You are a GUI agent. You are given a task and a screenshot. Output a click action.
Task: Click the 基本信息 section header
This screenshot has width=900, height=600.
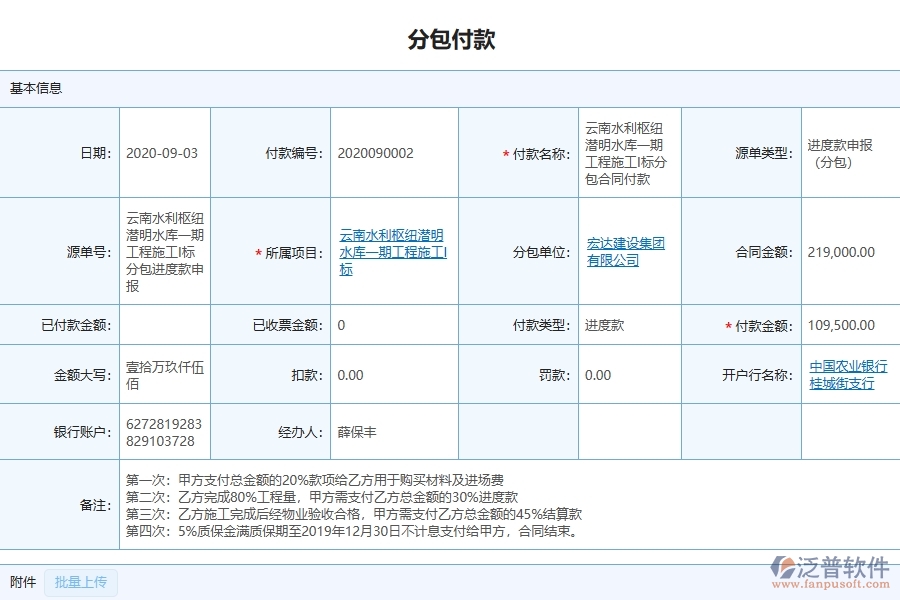[x=35, y=88]
